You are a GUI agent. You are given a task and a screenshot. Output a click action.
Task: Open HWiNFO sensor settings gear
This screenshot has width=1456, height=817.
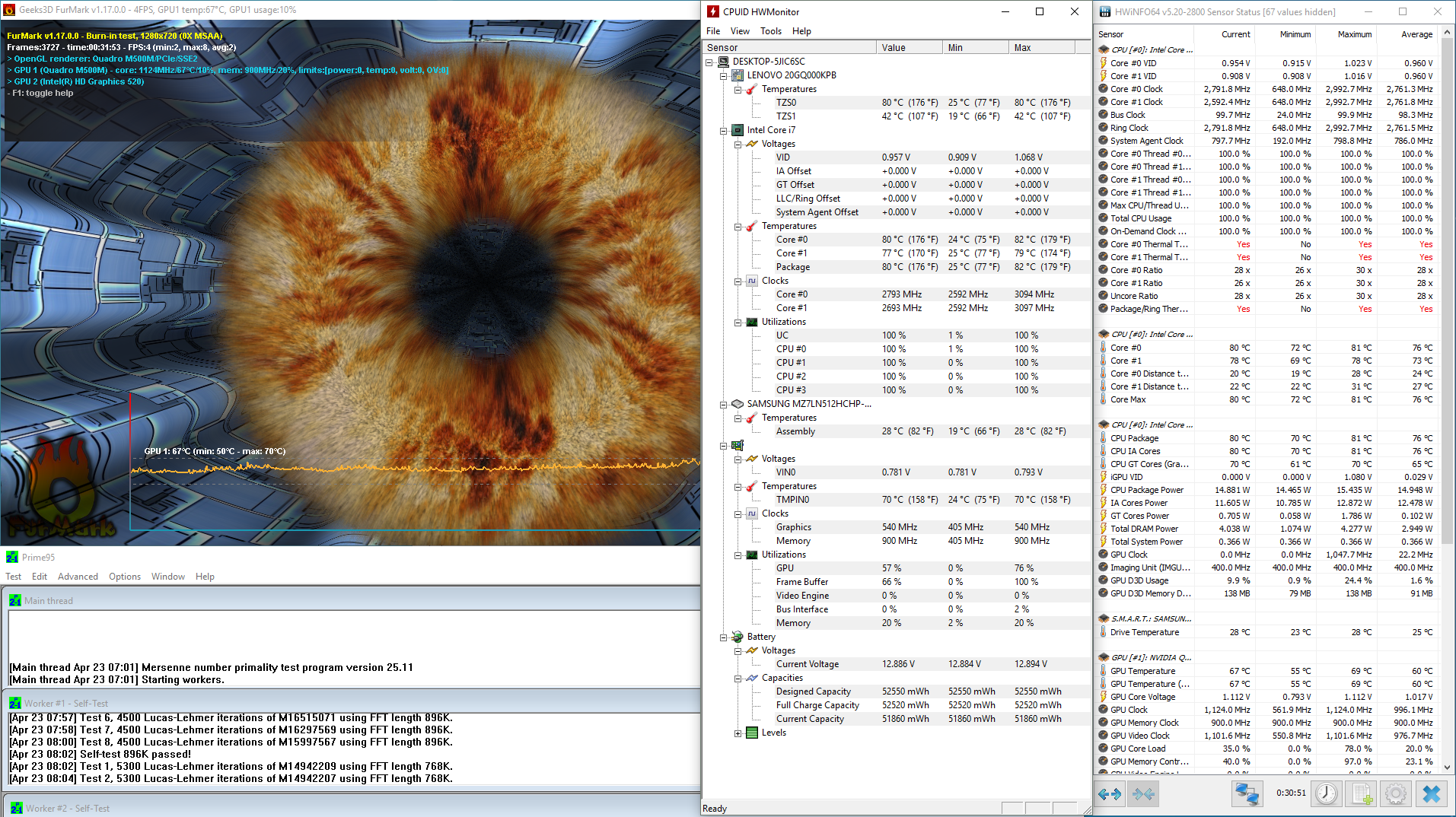pos(1396,794)
